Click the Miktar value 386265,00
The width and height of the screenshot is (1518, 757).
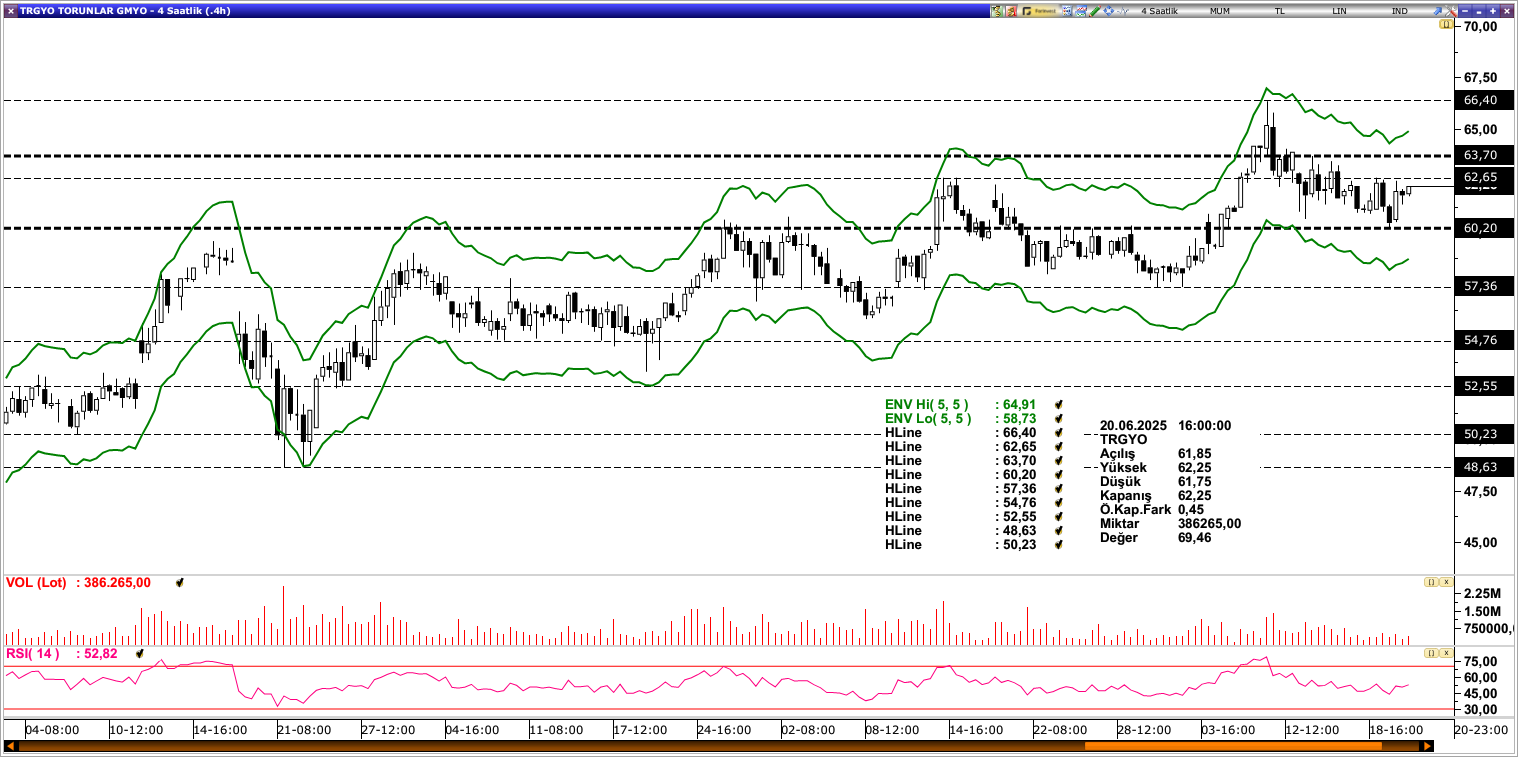pyautogui.click(x=1210, y=523)
